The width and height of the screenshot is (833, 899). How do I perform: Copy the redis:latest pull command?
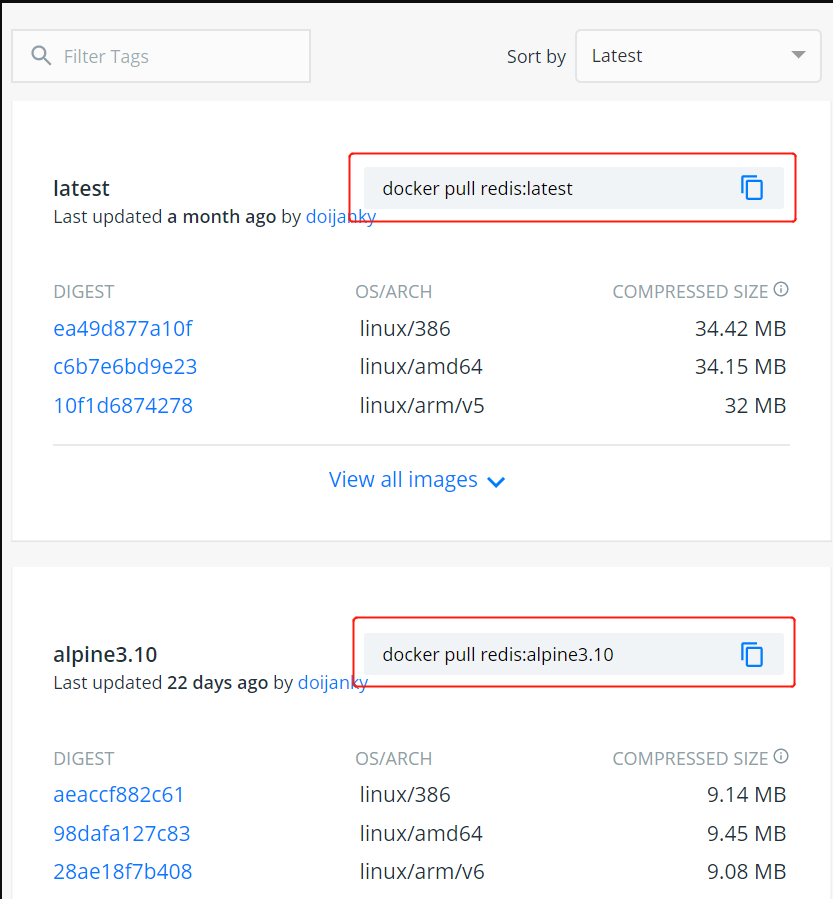click(x=752, y=188)
